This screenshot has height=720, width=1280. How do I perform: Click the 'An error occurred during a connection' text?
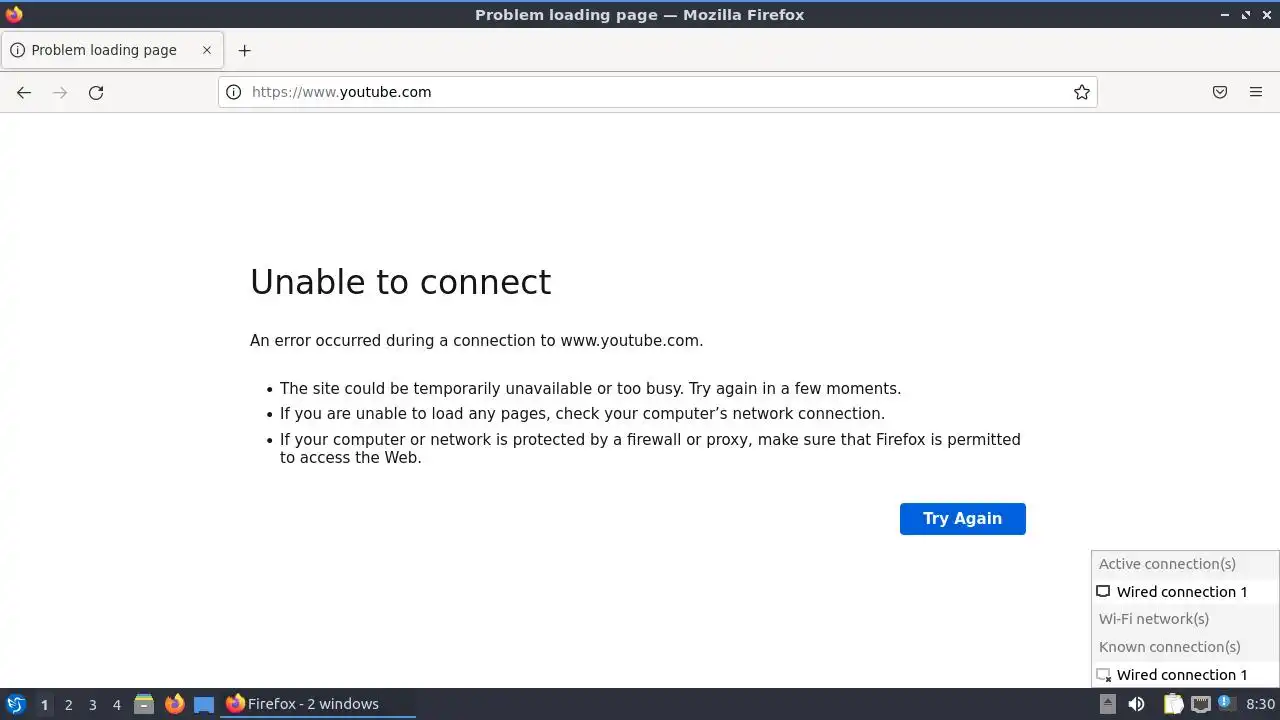point(476,341)
